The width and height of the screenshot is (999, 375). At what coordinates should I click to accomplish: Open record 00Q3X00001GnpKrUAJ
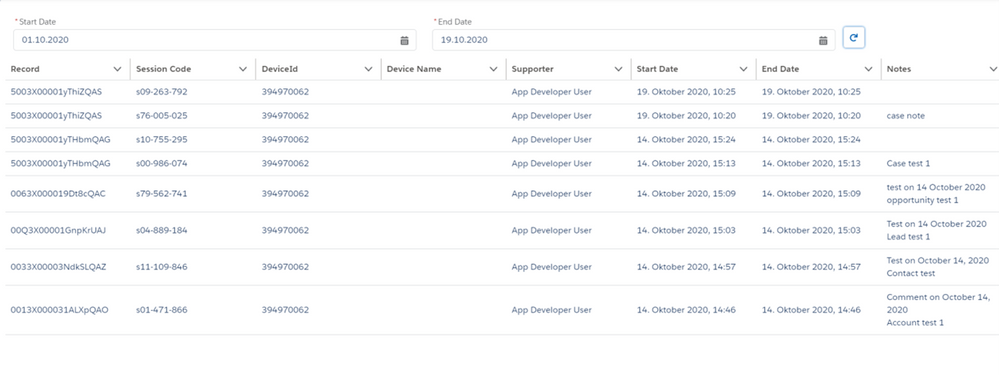[58, 230]
